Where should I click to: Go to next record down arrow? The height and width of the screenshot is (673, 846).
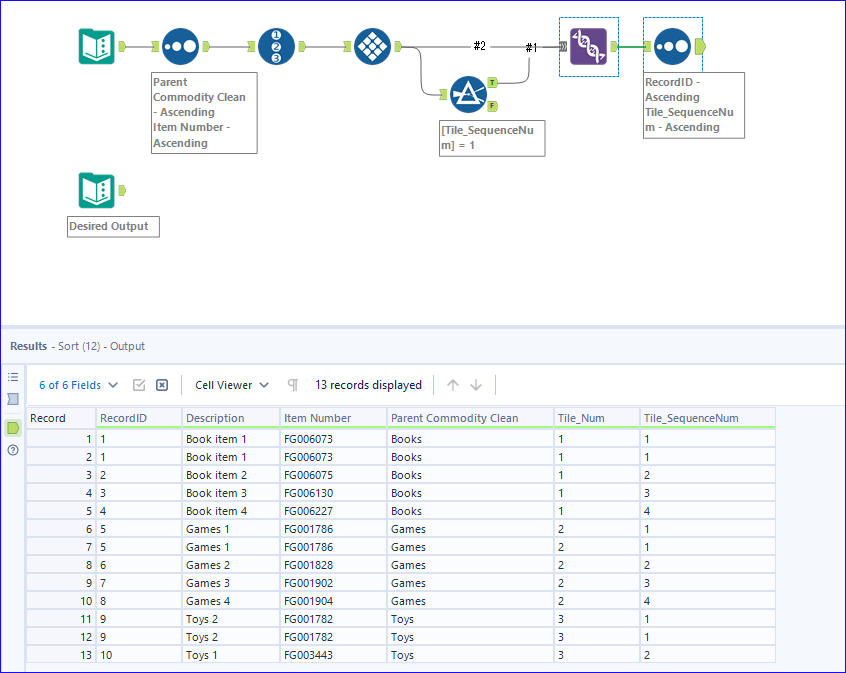coord(476,385)
